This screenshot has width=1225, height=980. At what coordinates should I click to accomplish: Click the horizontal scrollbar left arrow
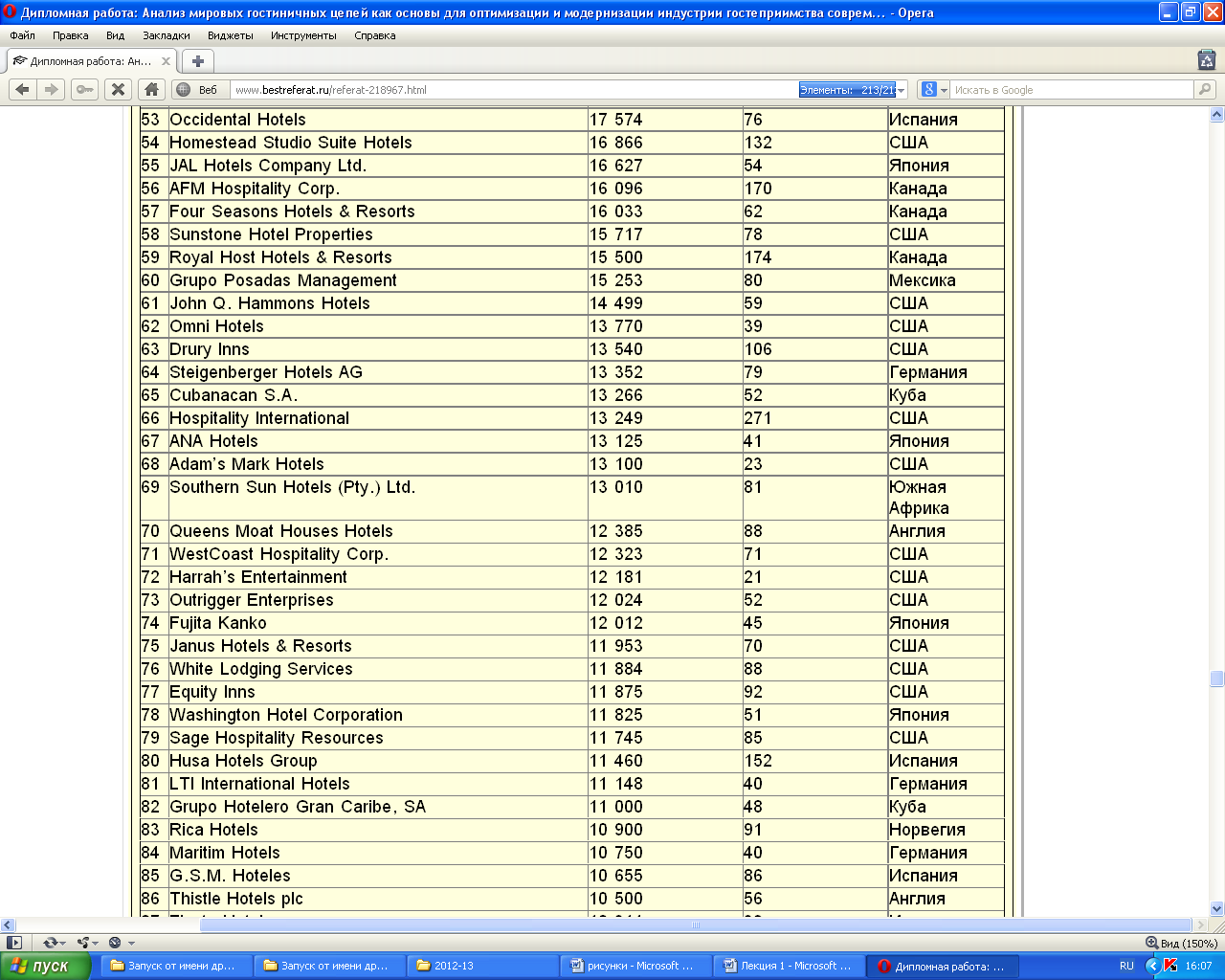(x=8, y=925)
